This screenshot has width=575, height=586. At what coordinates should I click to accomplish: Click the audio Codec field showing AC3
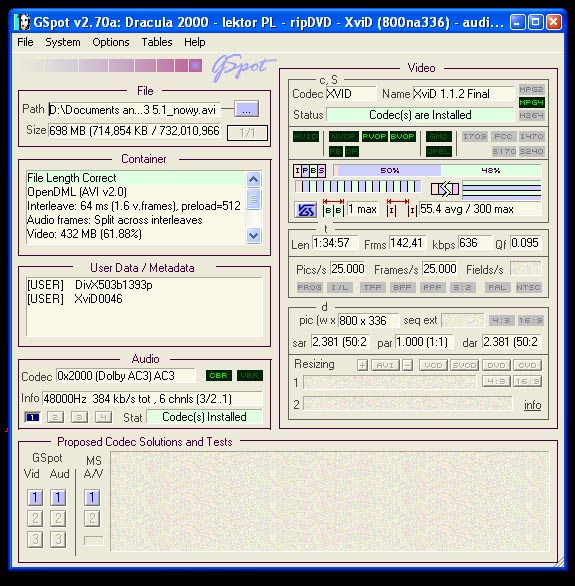[126, 376]
